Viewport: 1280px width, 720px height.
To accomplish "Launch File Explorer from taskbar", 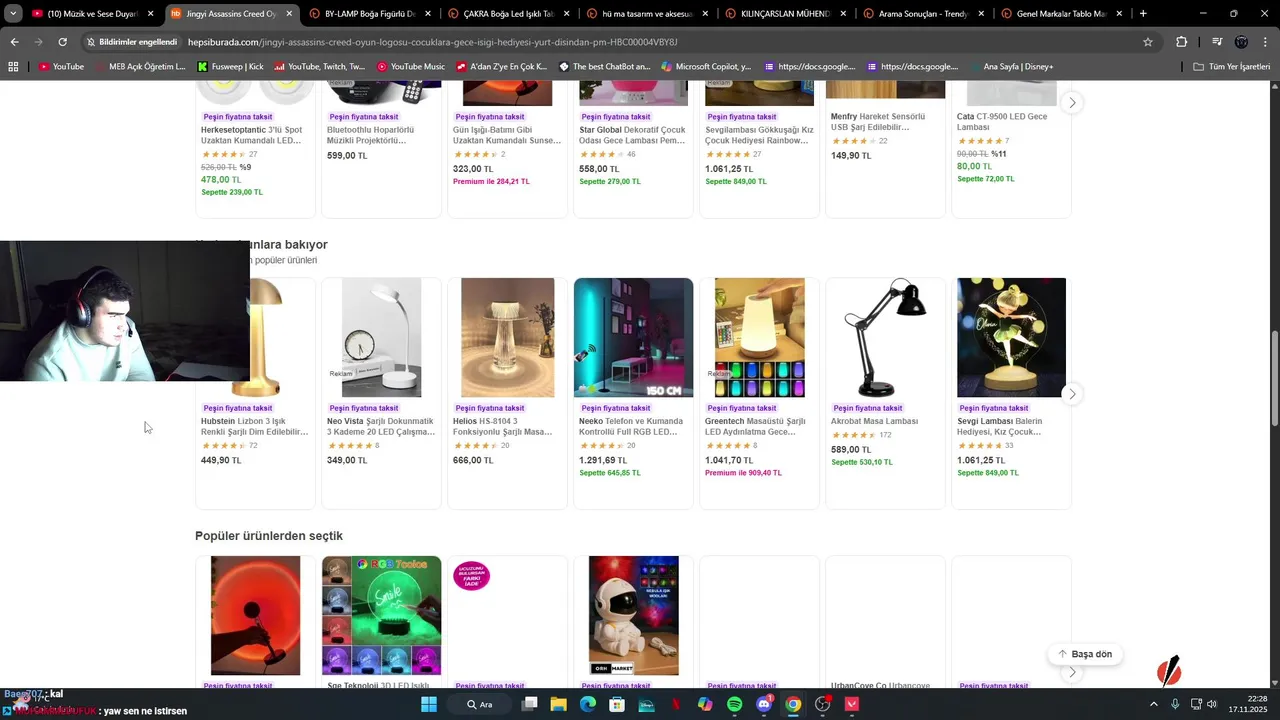I will 559,704.
